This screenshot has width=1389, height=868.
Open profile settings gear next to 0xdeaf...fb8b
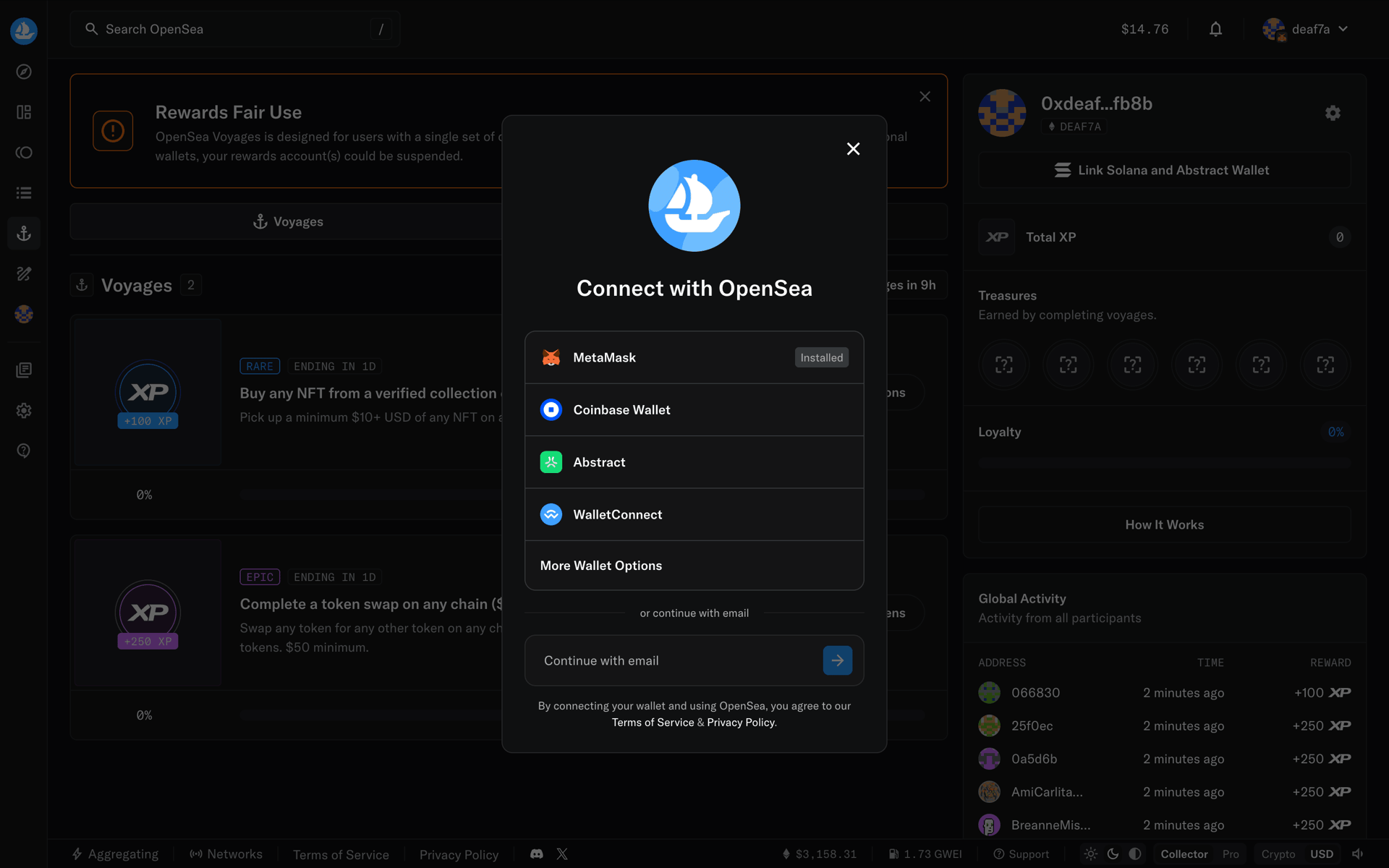[1333, 113]
